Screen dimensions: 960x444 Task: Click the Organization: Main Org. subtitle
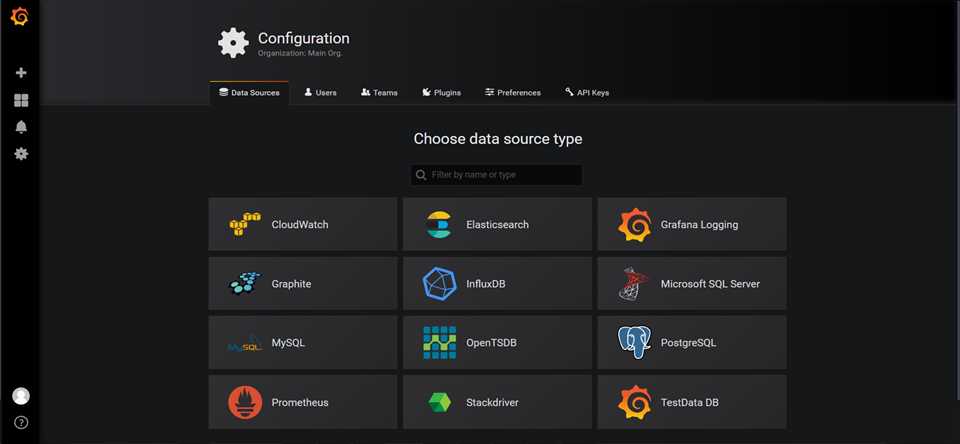[x=300, y=53]
